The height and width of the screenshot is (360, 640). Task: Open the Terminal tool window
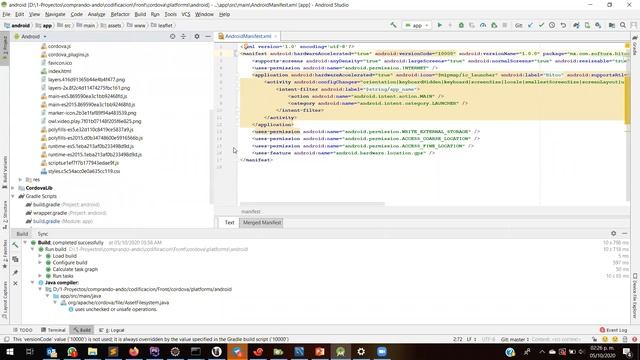tap(53, 330)
